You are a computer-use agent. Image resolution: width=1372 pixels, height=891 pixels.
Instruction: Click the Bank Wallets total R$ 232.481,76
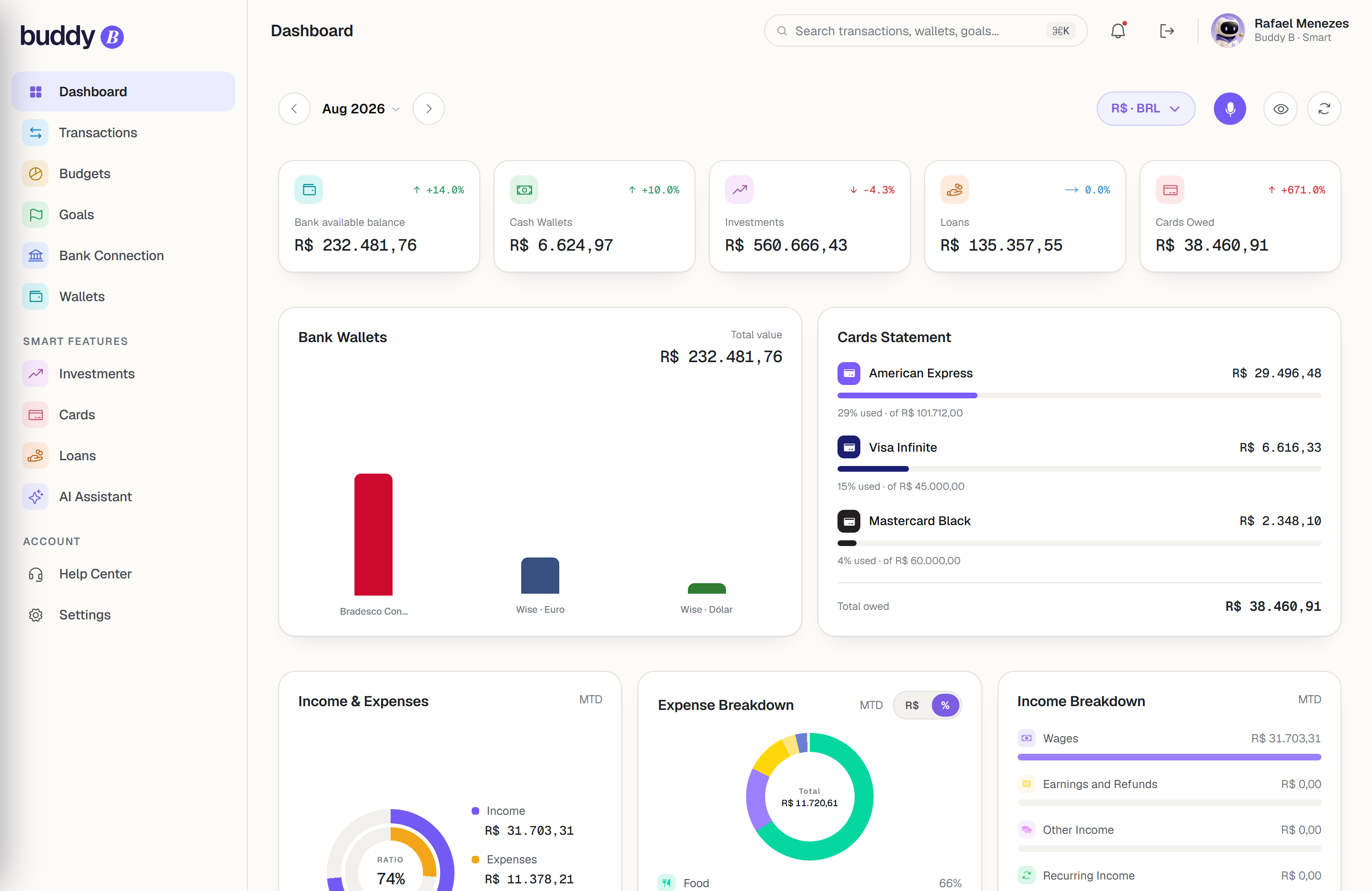(x=721, y=357)
